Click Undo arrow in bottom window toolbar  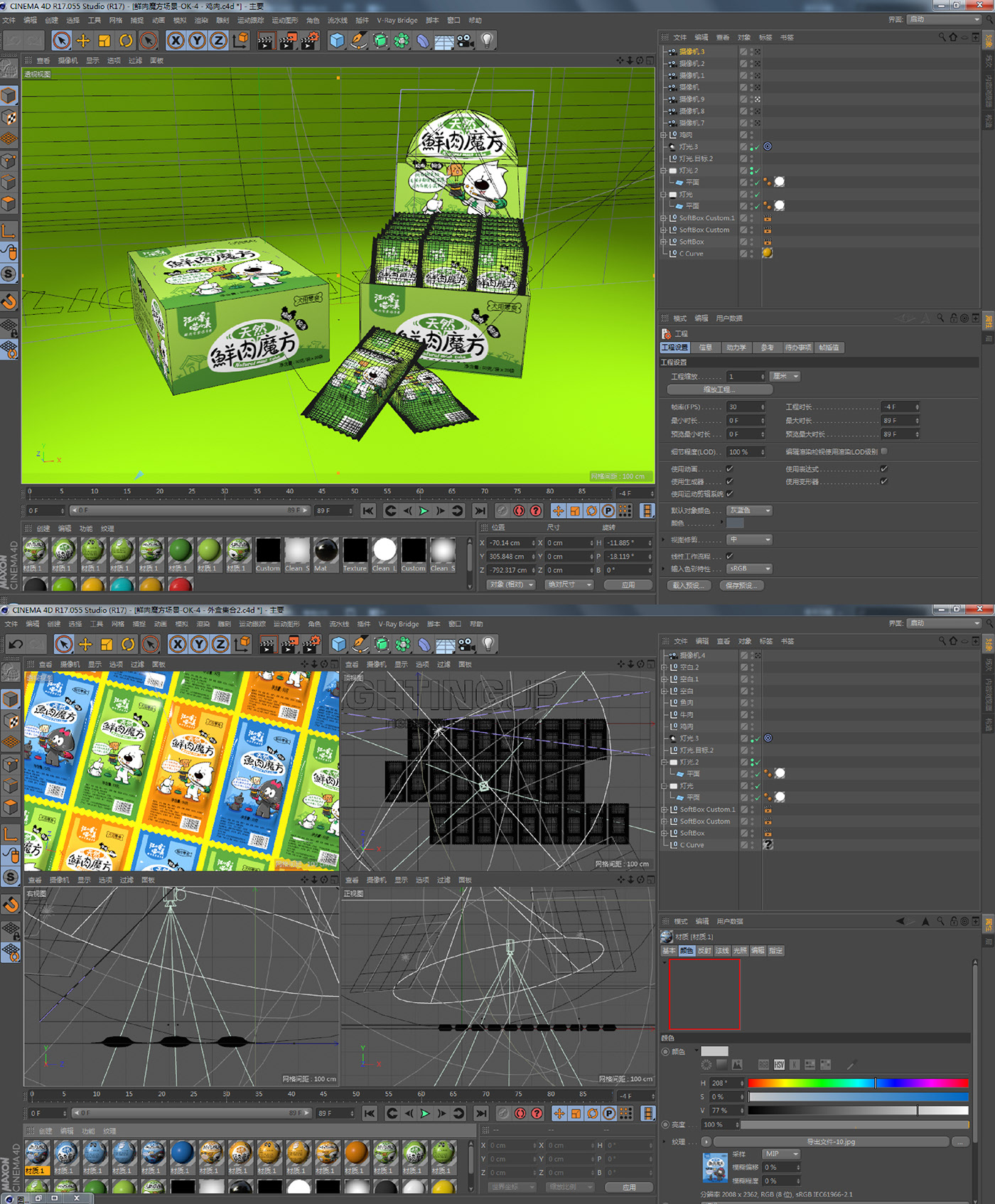coord(16,644)
